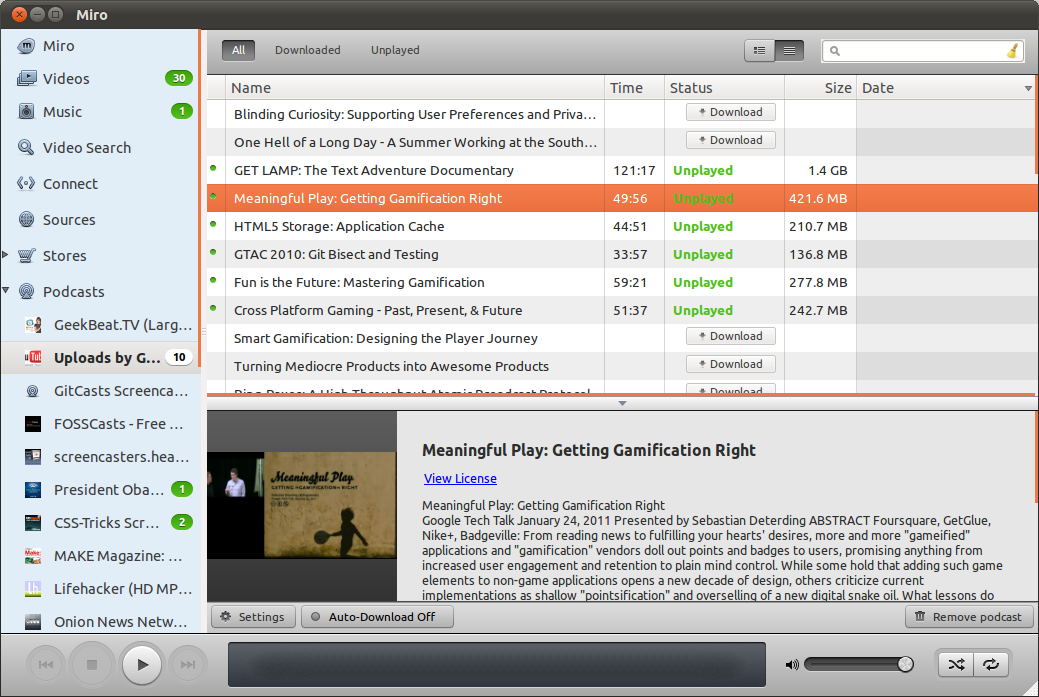Image resolution: width=1039 pixels, height=697 pixels.
Task: Select Fun is the Future row
Action: click(x=622, y=282)
